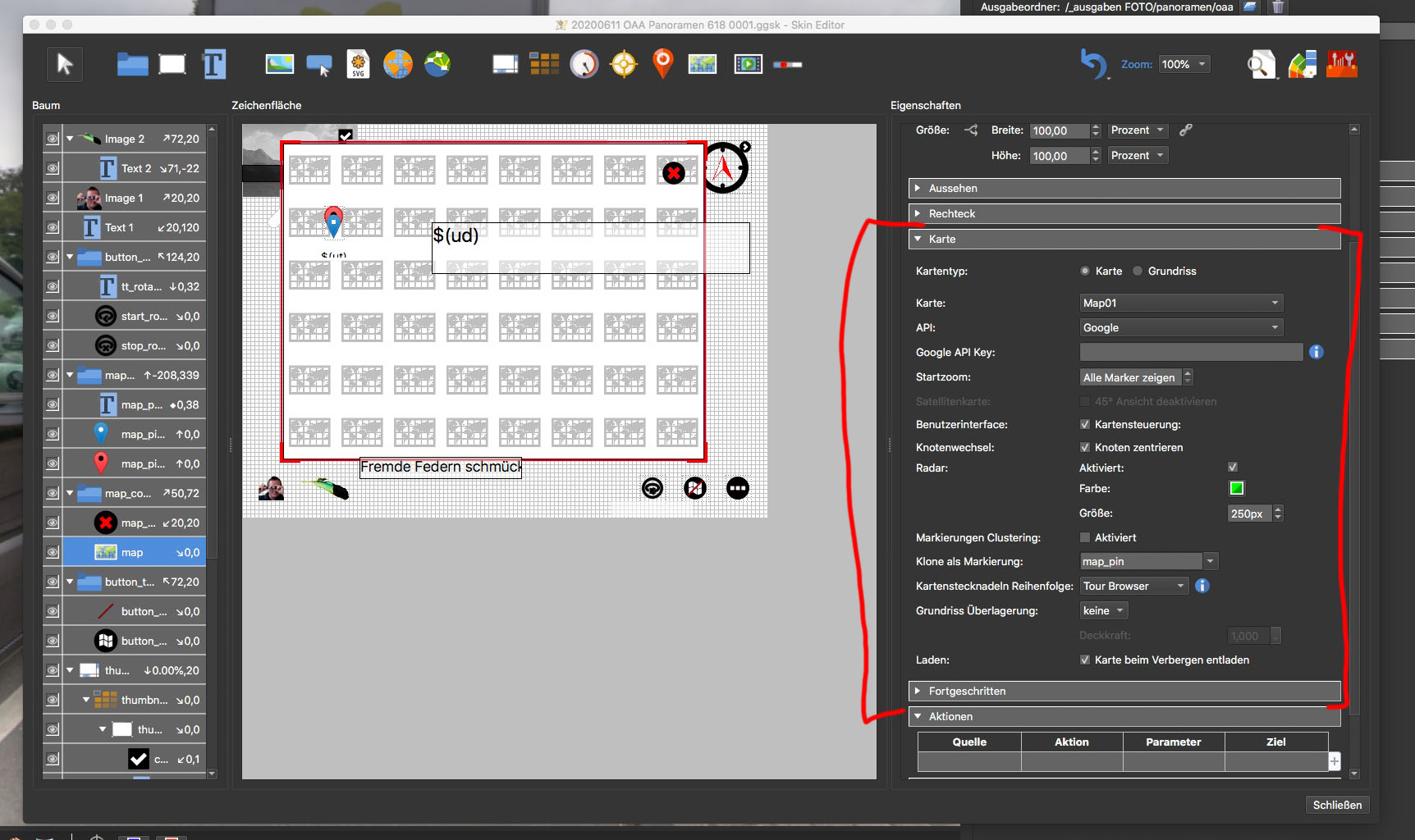Enable Markierungen Clustering Aktiviert checkbox
Image resolution: width=1415 pixels, height=840 pixels.
click(1085, 537)
